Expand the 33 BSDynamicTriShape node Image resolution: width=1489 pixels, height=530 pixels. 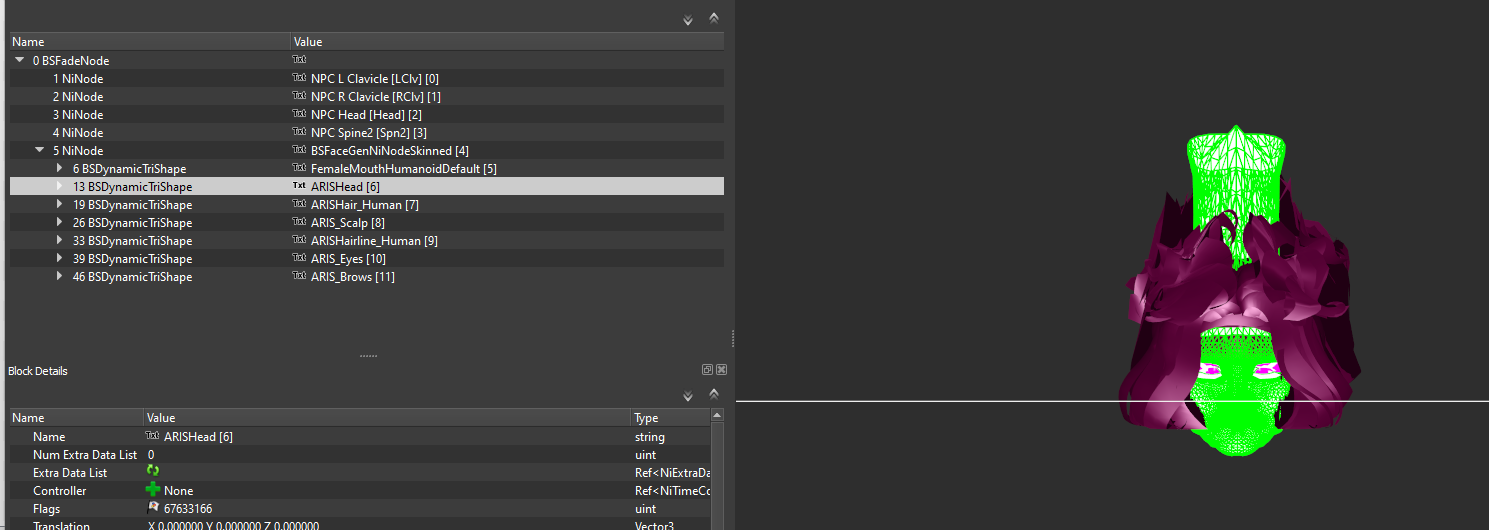(60, 240)
